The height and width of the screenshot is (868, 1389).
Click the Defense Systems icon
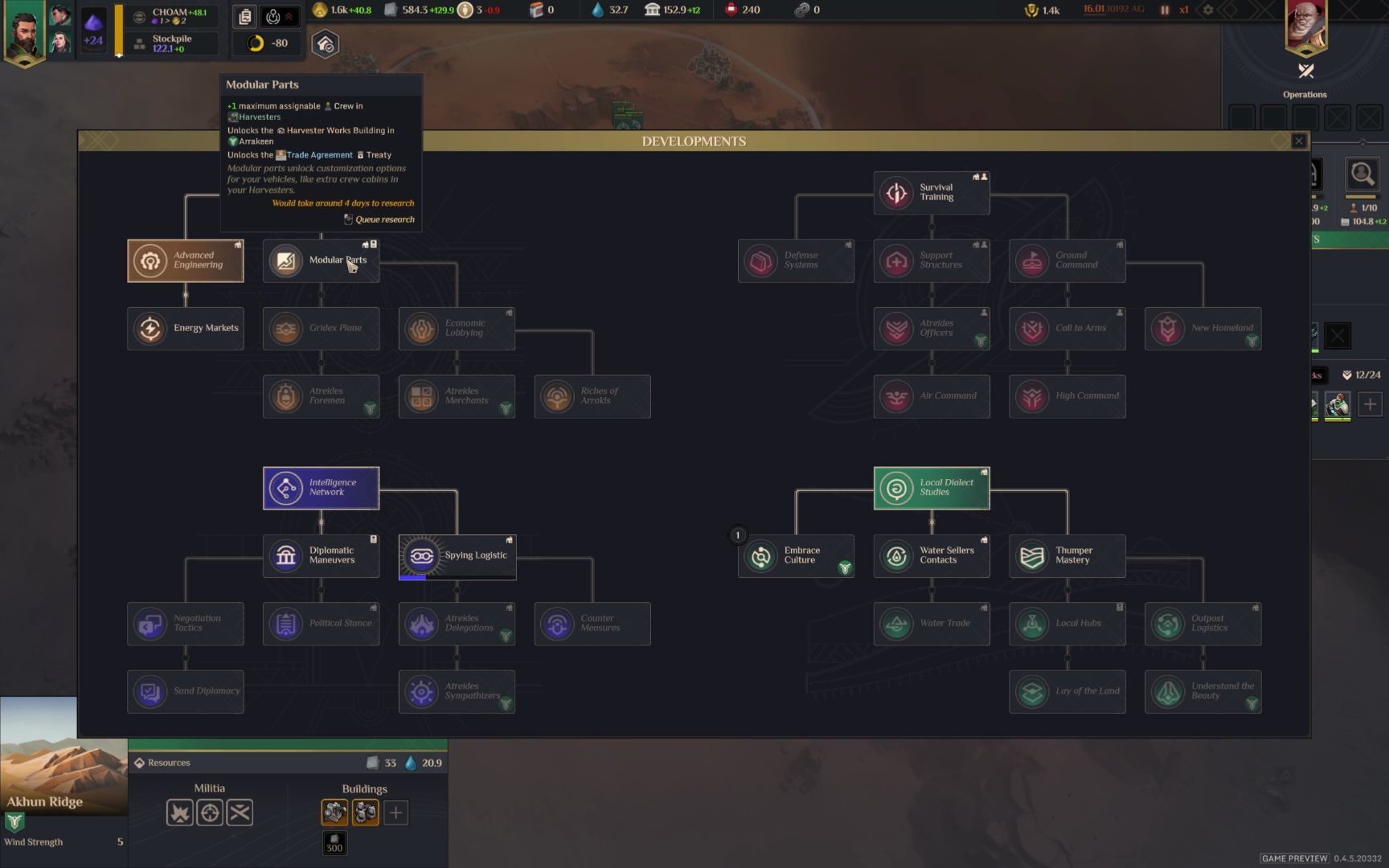pyautogui.click(x=760, y=260)
